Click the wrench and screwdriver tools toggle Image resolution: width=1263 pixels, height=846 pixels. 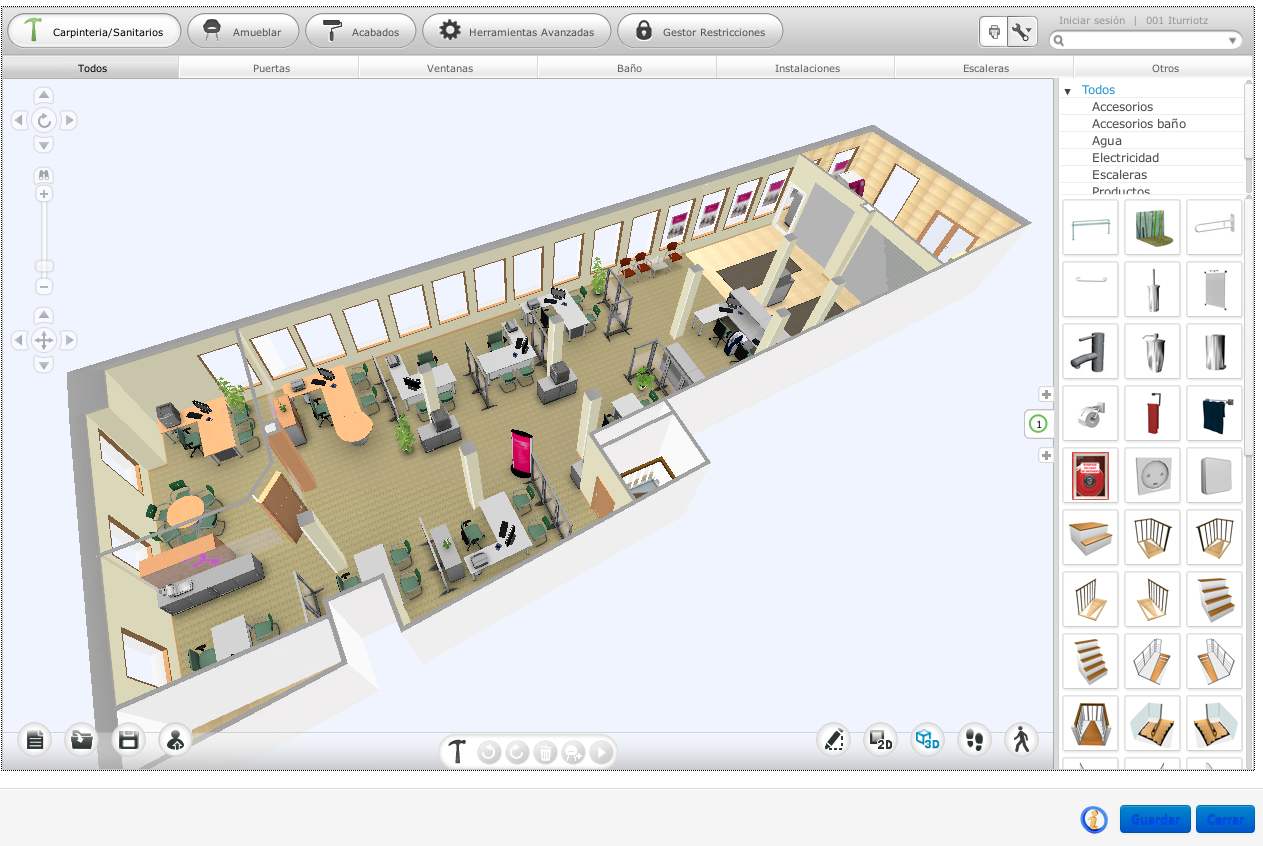[x=1021, y=32]
